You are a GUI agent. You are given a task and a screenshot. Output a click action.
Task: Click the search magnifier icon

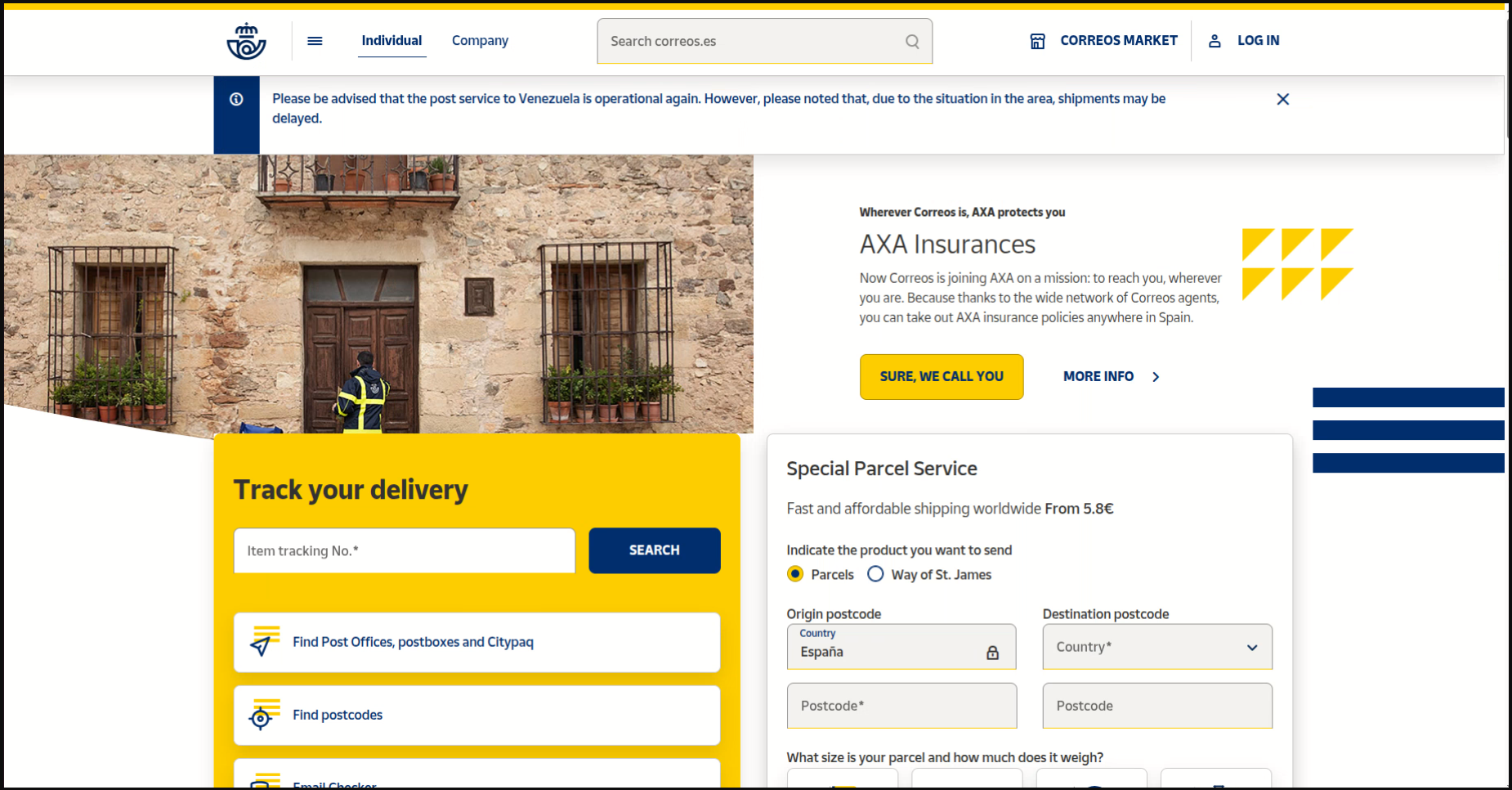point(912,42)
